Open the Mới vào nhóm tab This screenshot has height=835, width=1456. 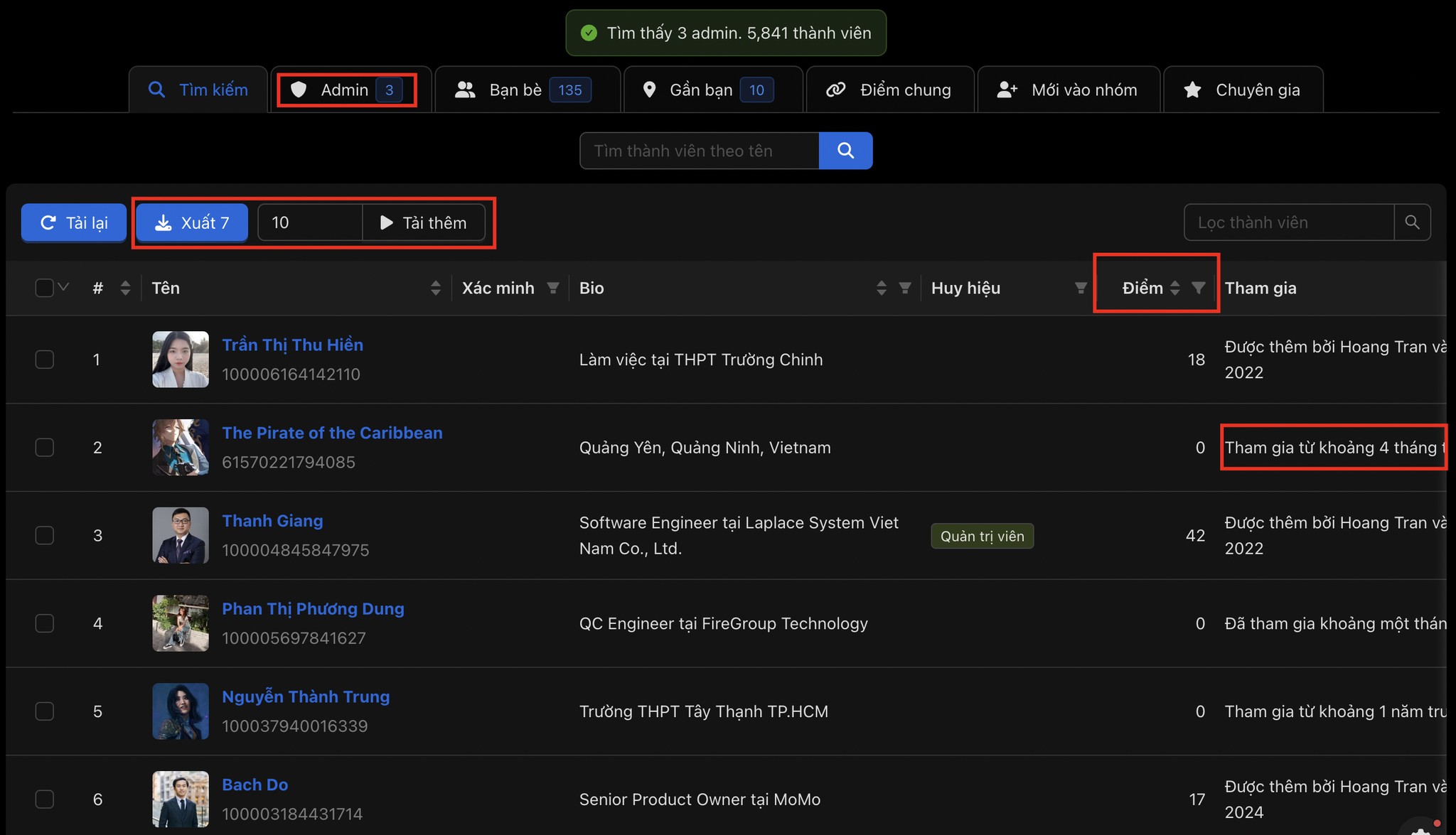click(x=1069, y=90)
